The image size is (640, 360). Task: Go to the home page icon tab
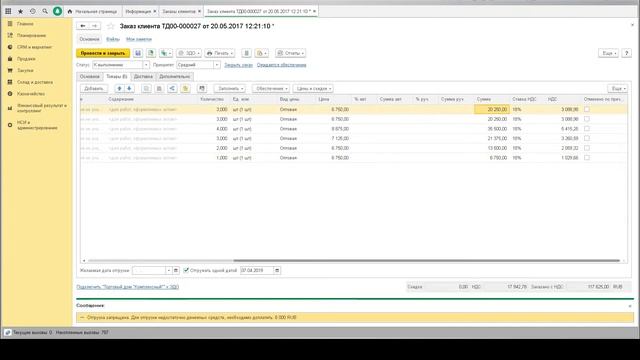click(70, 11)
